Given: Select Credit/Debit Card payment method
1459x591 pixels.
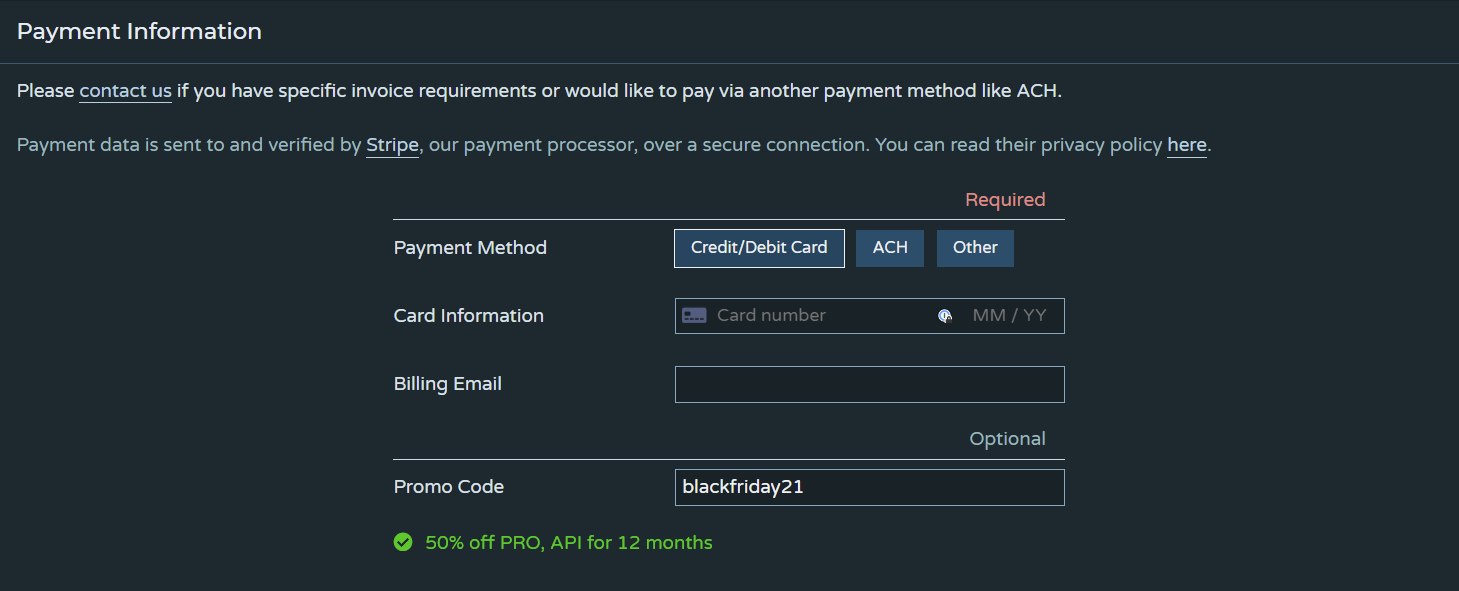Looking at the screenshot, I should tap(759, 248).
